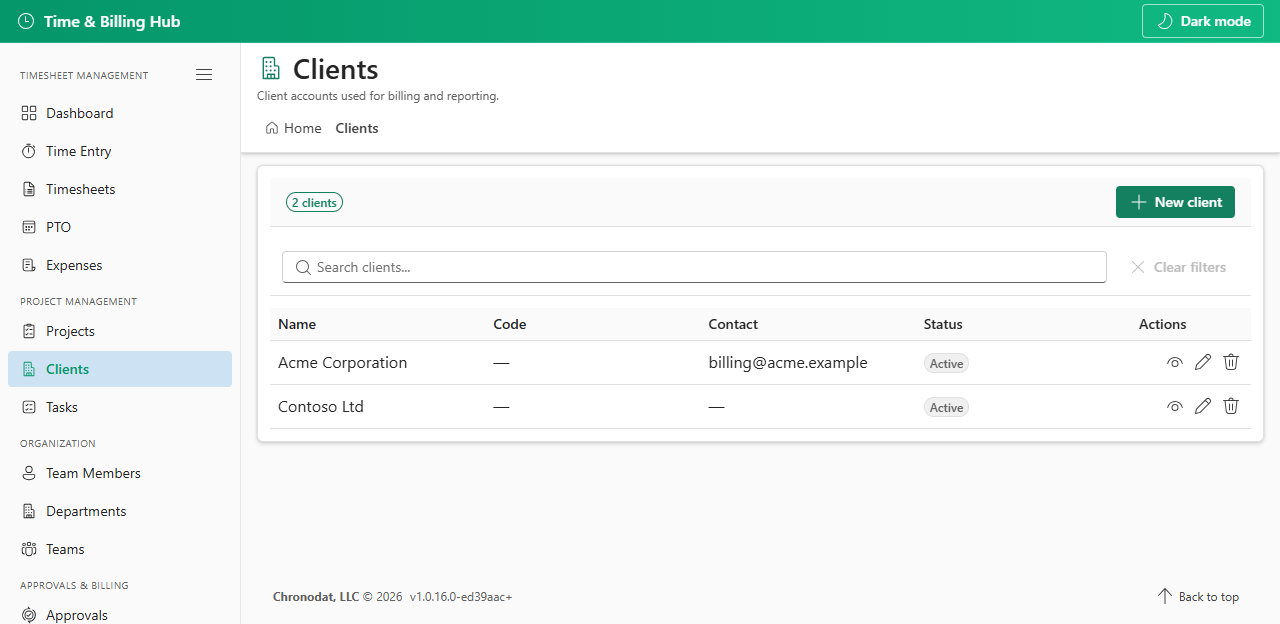Click the Timesheets document icon

[29, 189]
